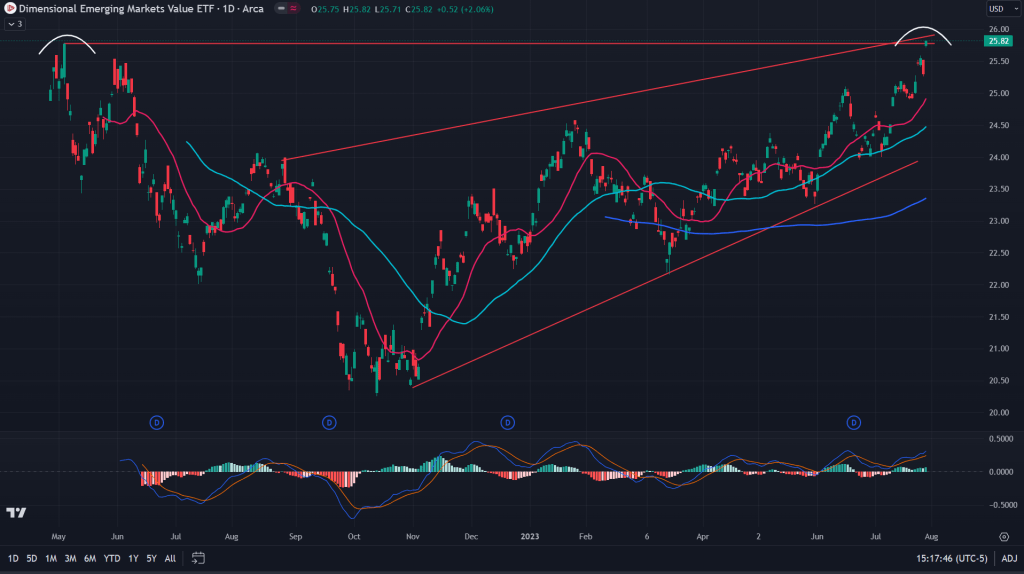Screen dimensions: 1024x574
Task: Click the dividend marker near October
Action: coord(329,423)
